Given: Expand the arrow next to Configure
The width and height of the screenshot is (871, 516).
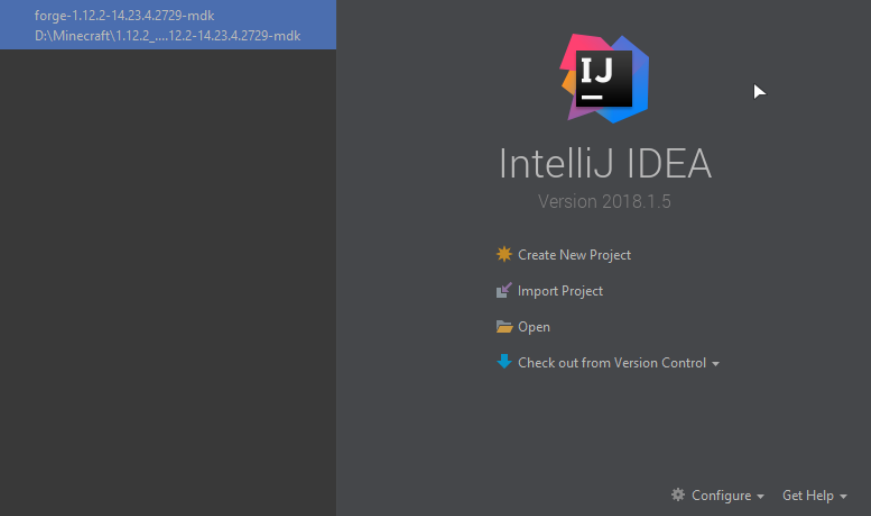Looking at the screenshot, I should [x=761, y=497].
